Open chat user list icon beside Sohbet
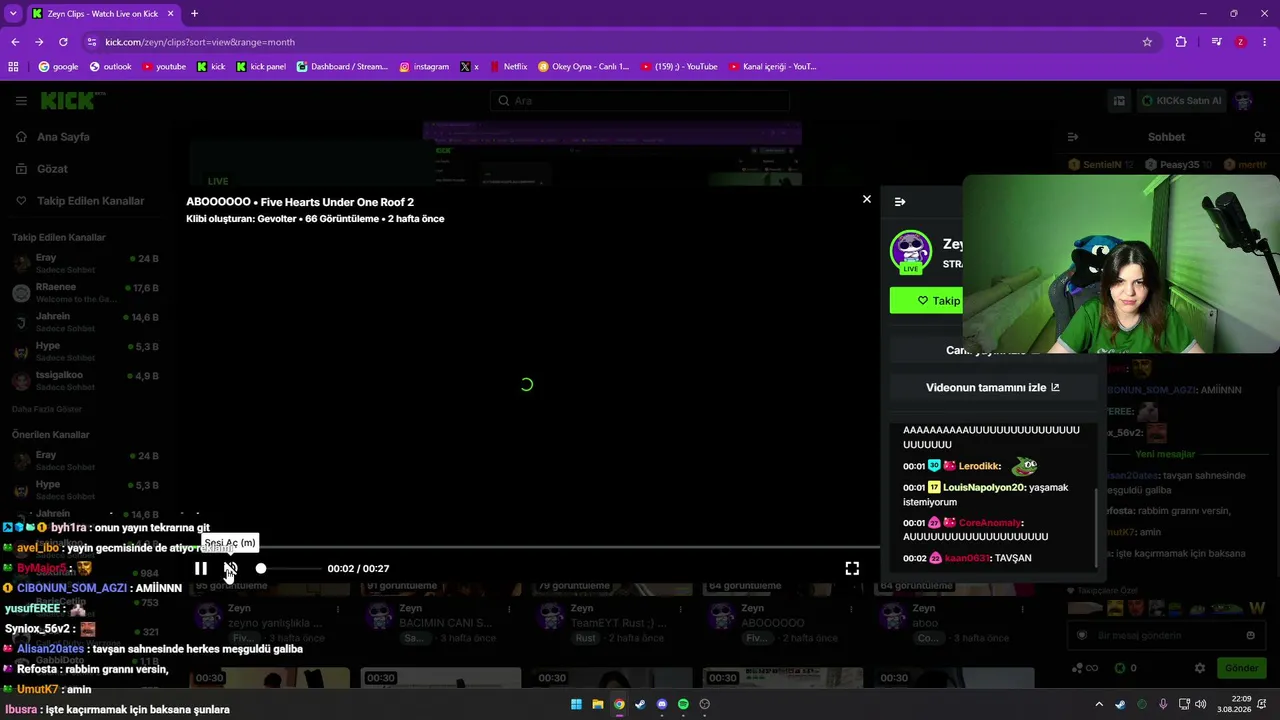1280x720 pixels. pos(1260,137)
